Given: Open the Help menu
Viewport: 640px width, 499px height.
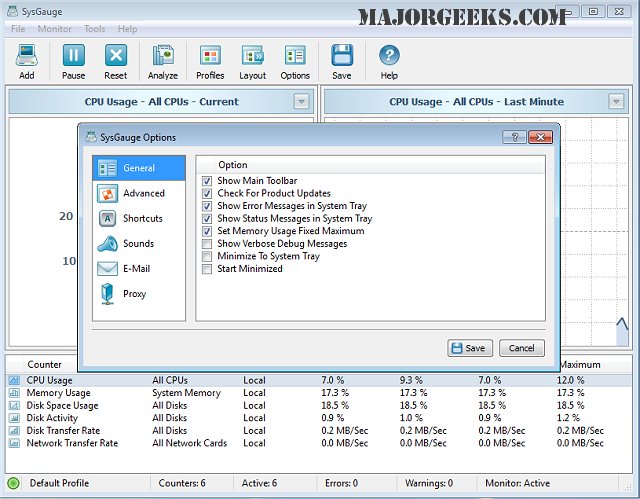Looking at the screenshot, I should (127, 29).
